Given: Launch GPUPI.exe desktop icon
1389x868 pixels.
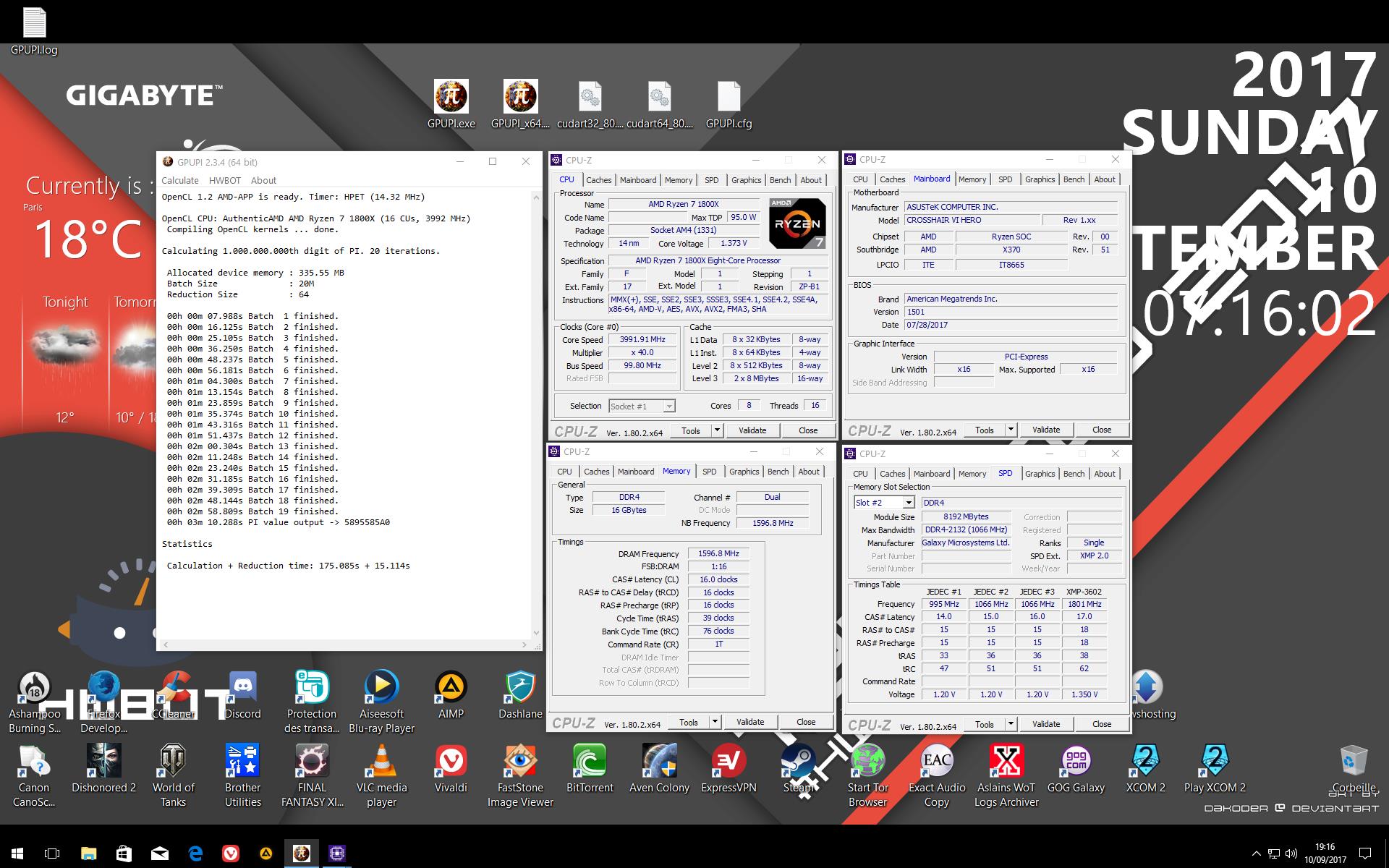Looking at the screenshot, I should (451, 103).
